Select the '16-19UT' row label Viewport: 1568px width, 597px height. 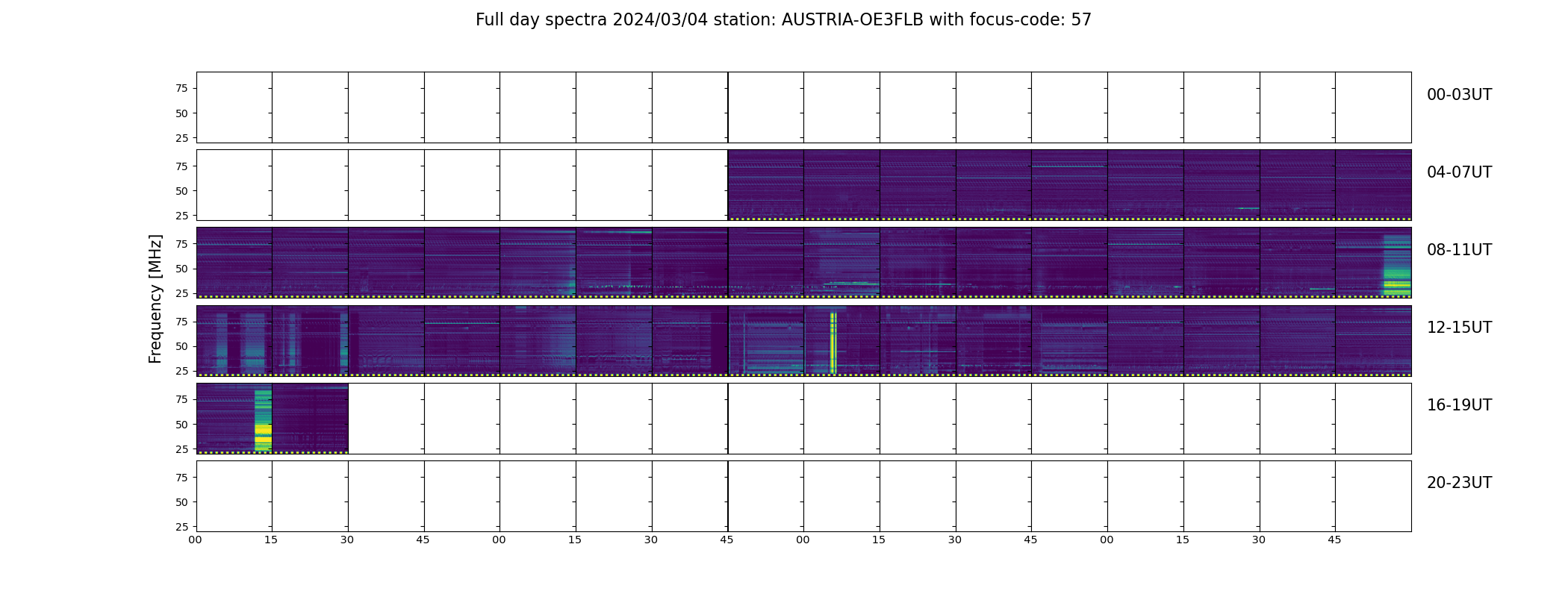pos(1459,405)
